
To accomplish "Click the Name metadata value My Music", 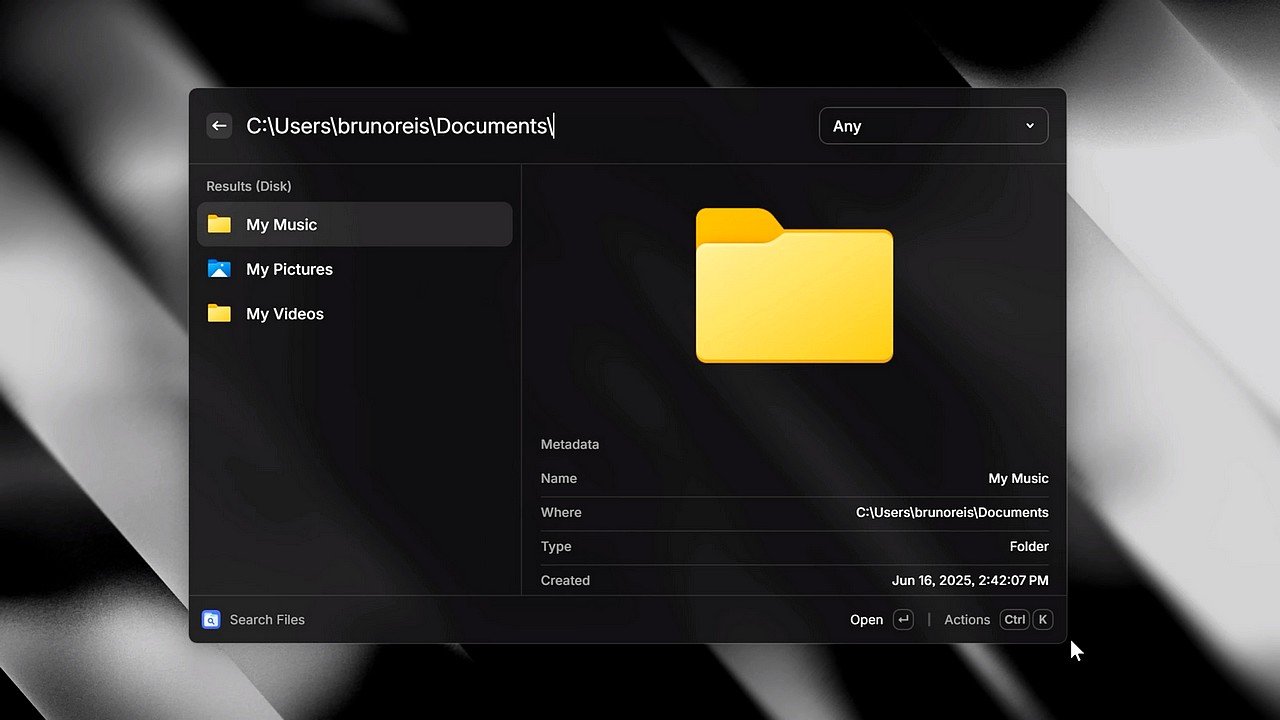I will click(x=1018, y=478).
